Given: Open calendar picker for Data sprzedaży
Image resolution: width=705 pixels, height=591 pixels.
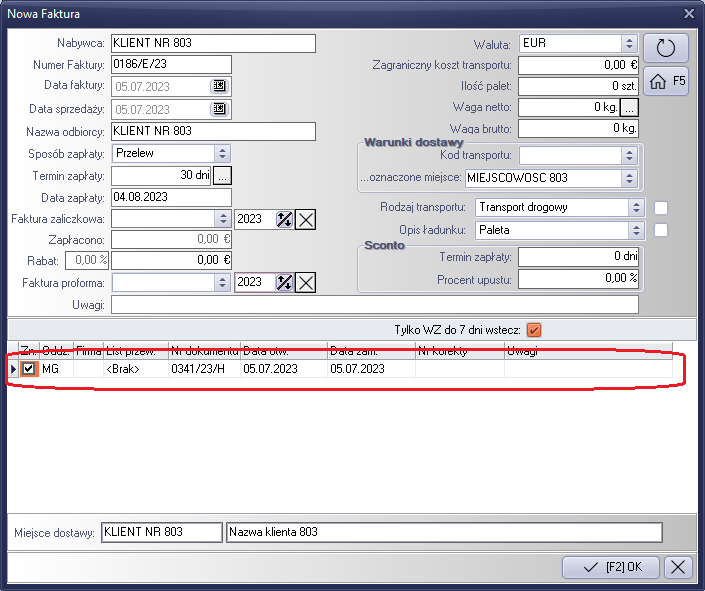Looking at the screenshot, I should [219, 109].
